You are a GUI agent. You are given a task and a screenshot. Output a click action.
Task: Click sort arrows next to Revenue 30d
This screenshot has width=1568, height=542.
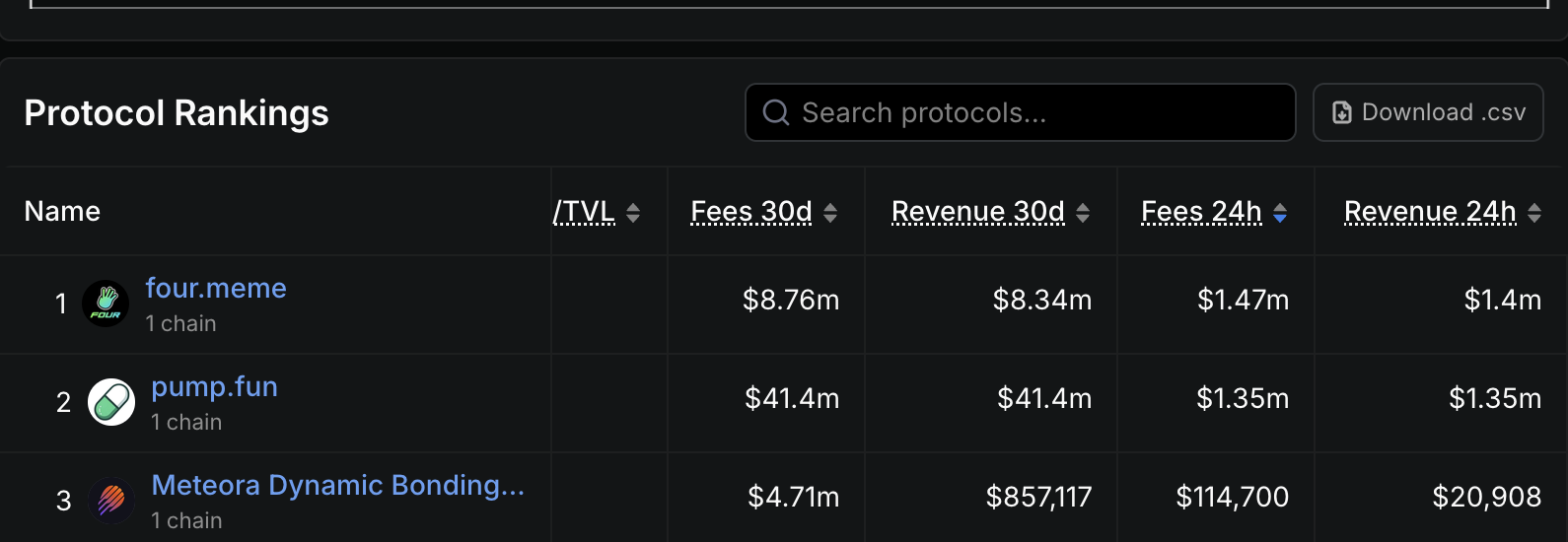(x=1083, y=213)
